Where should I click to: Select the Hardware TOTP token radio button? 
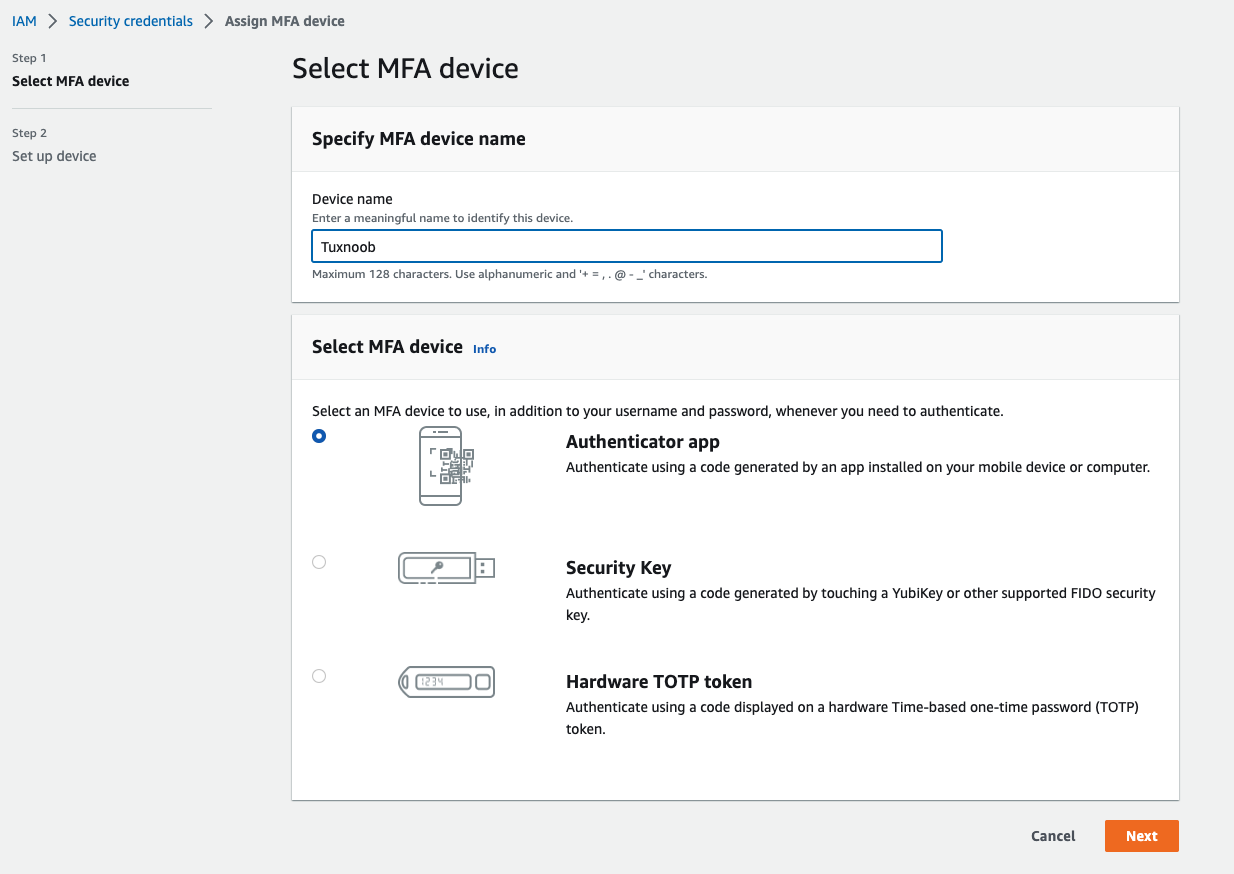coord(319,676)
